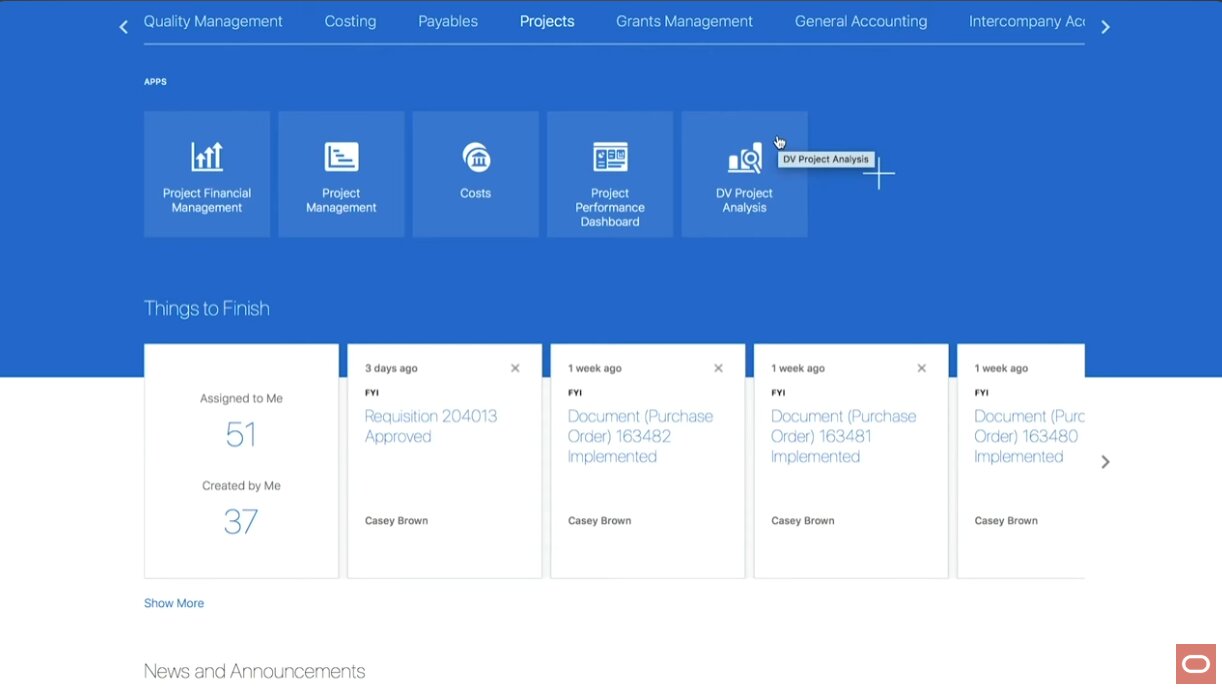Image resolution: width=1222 pixels, height=690 pixels.
Task: Open the Project Financial Management app tile
Action: pyautogui.click(x=207, y=174)
